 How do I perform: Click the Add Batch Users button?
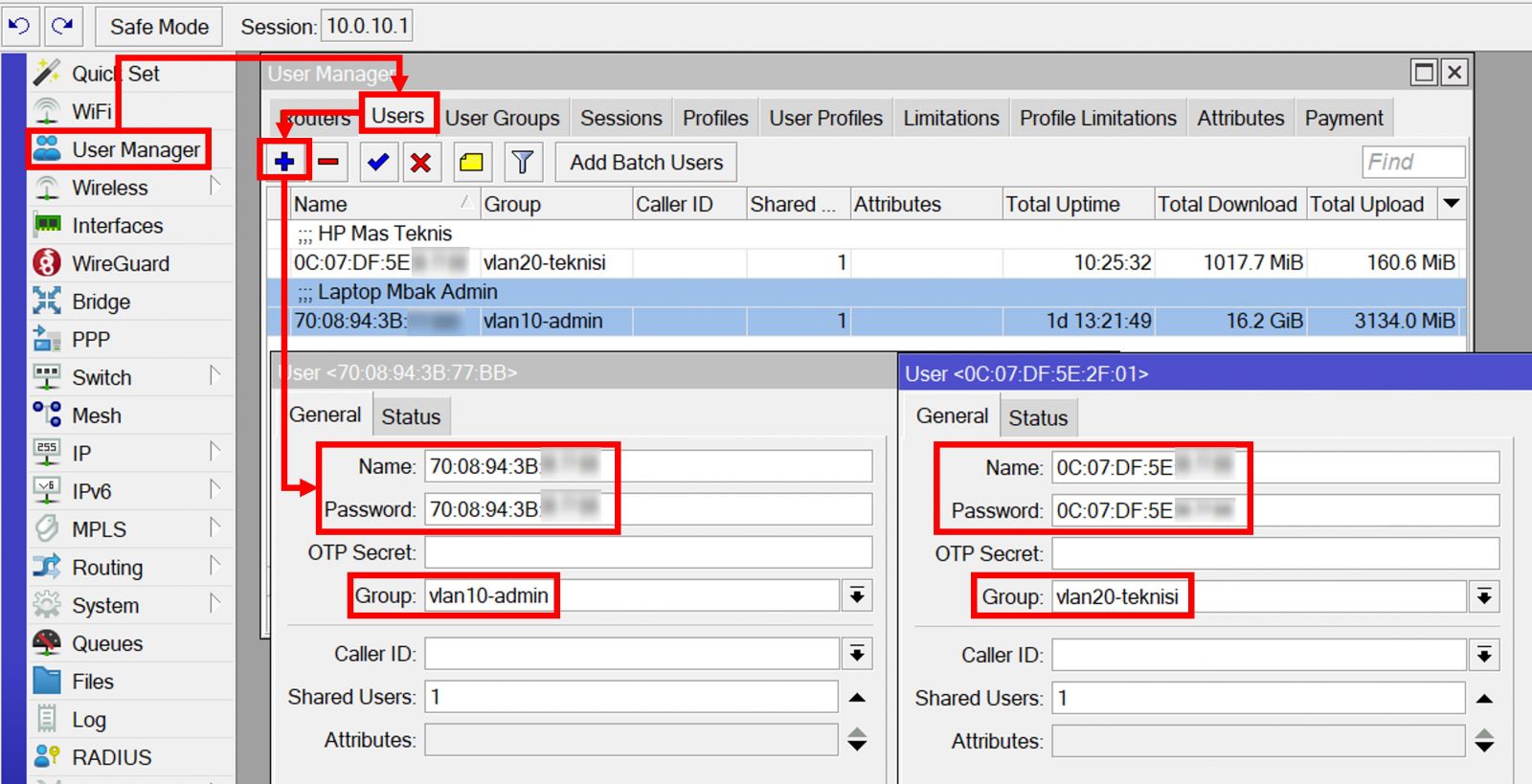click(646, 163)
